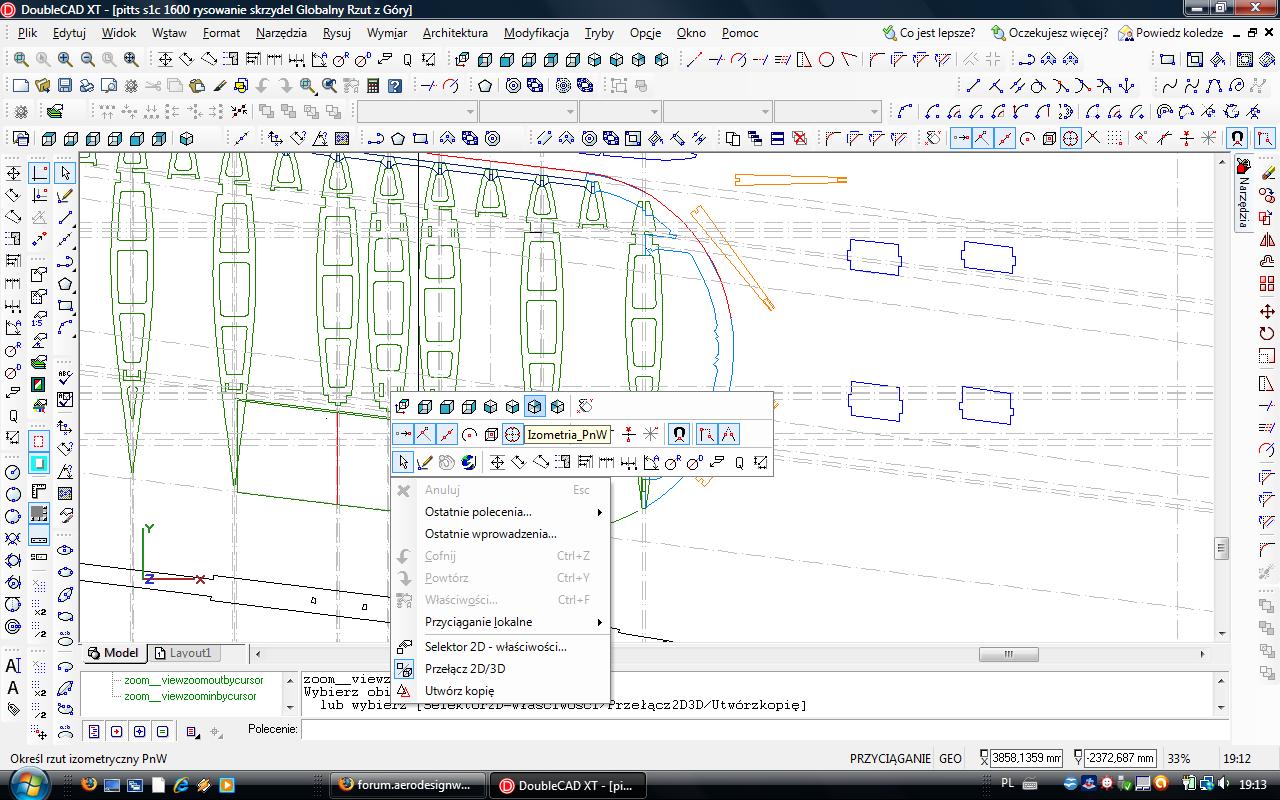Image resolution: width=1280 pixels, height=800 pixels.
Task: Click the Save diskette icon in toolbar
Action: coord(65,86)
